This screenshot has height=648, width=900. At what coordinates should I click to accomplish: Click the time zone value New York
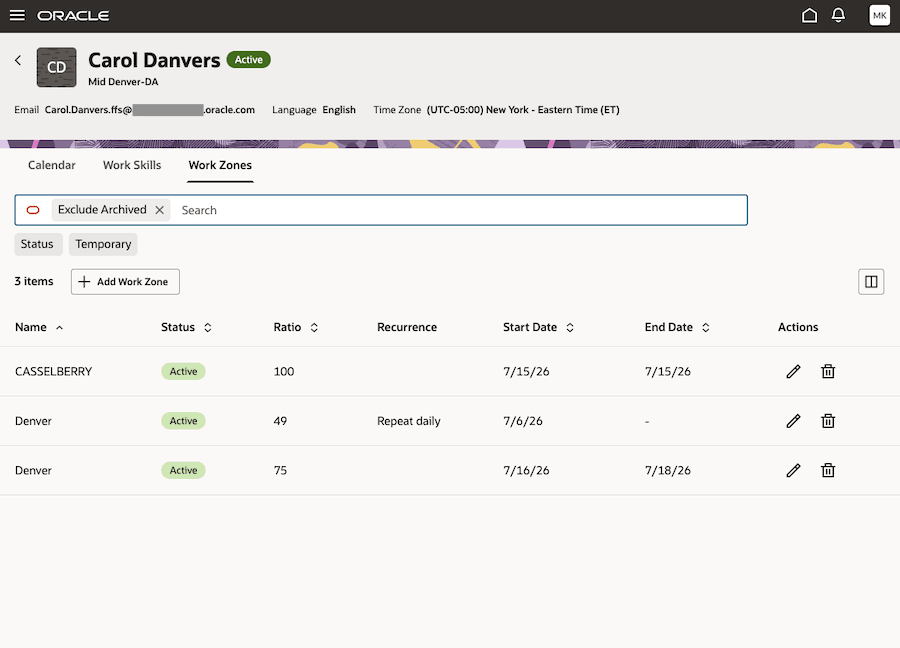click(x=523, y=110)
